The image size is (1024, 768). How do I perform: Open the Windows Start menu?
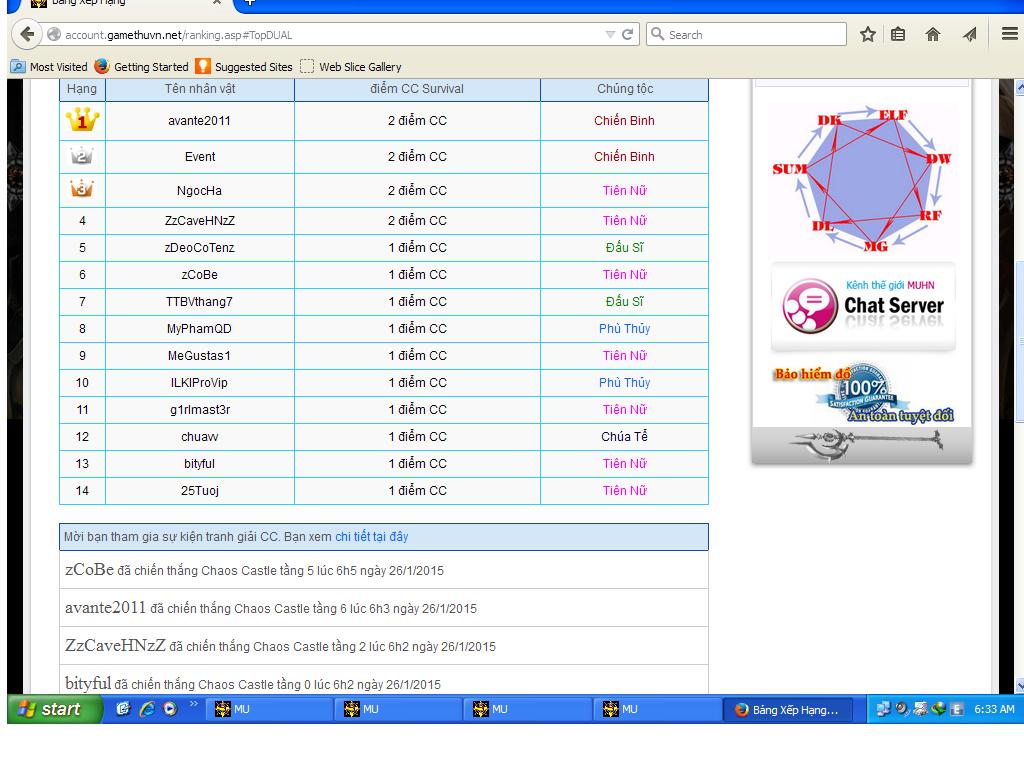[55, 709]
